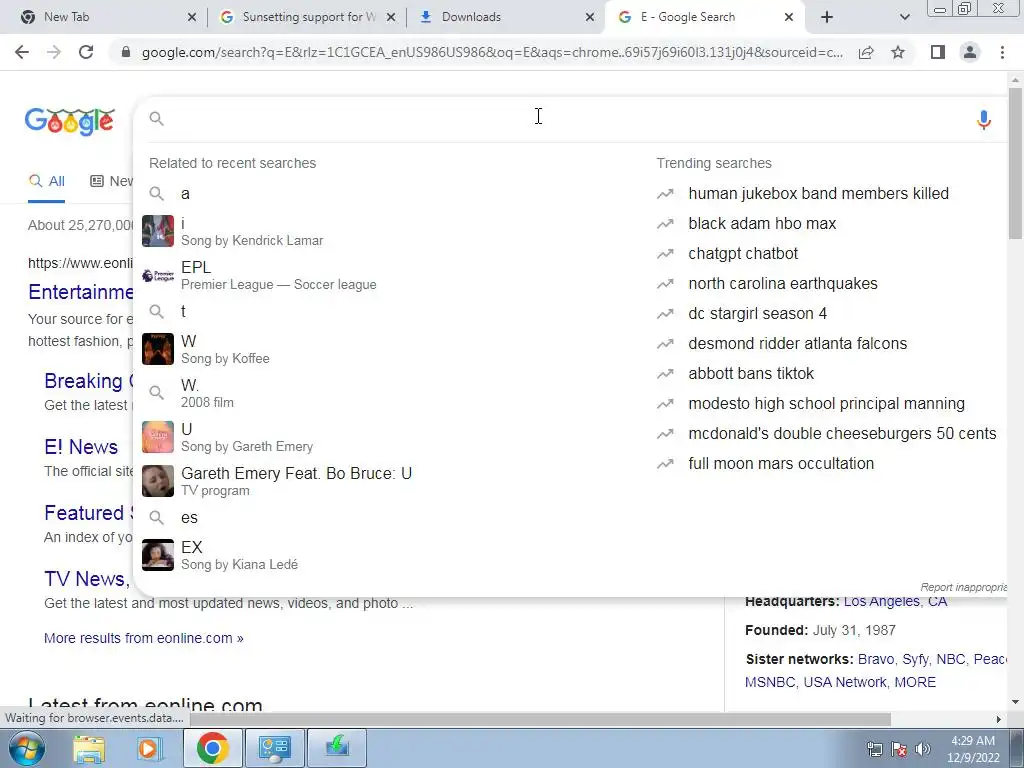Click the address bar URL
This screenshot has width=1024, height=768.
click(492, 52)
